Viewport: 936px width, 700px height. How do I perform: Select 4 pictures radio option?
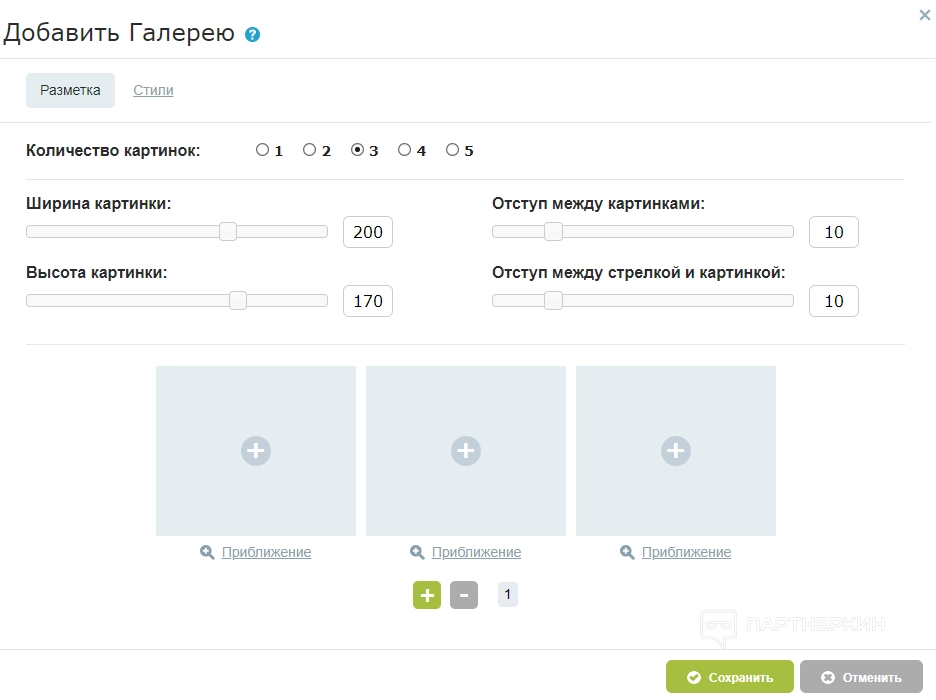405,150
